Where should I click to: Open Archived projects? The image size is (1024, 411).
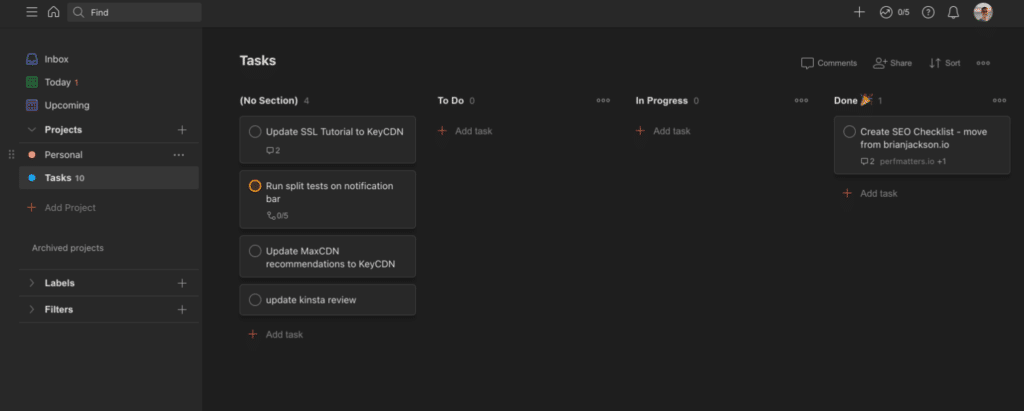68,248
